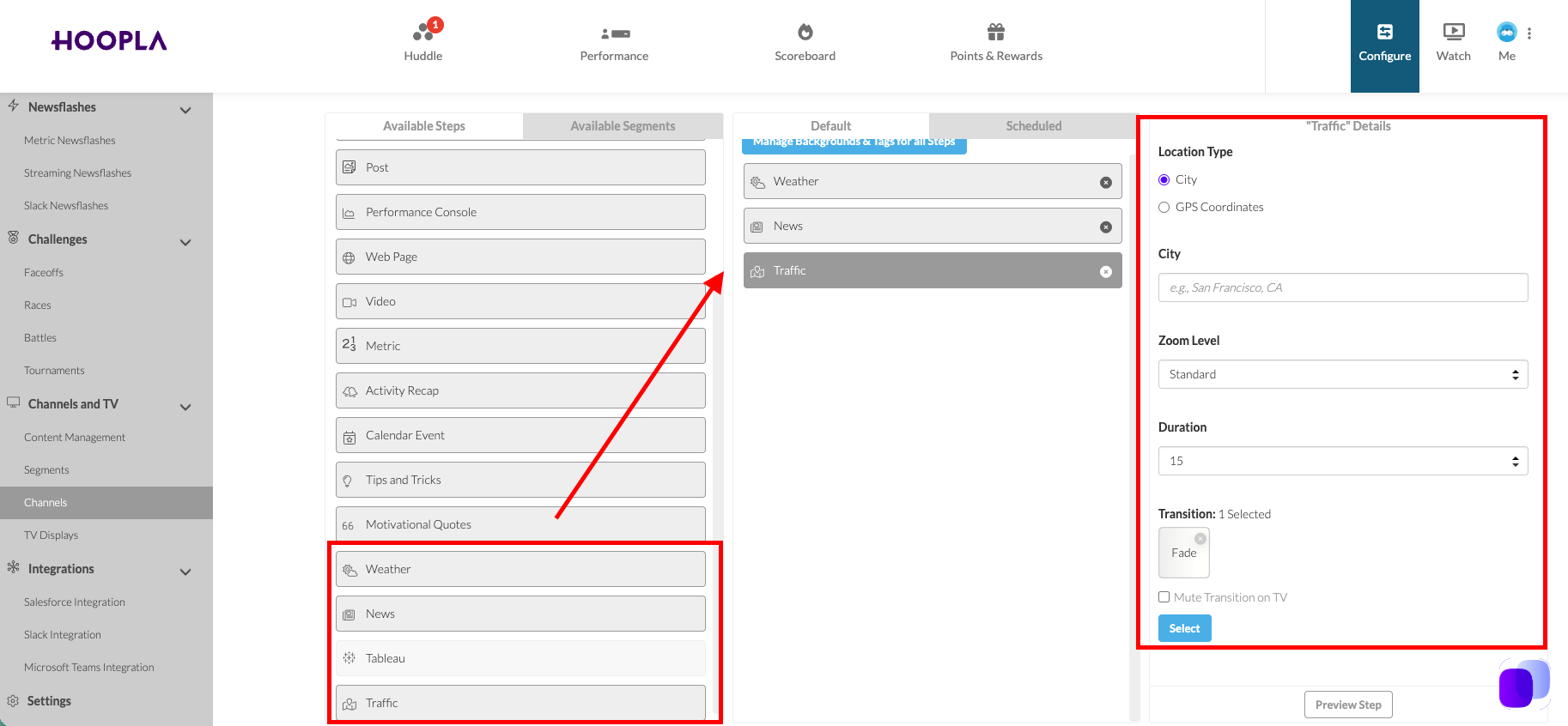Click the Tableau step
1568x726 pixels.
click(520, 658)
